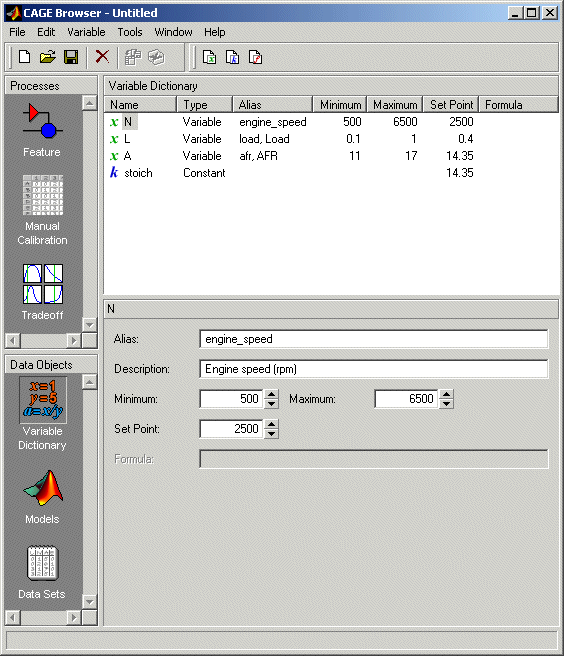
Task: Click Data Objects panel scroll left arrow
Action: point(13,618)
